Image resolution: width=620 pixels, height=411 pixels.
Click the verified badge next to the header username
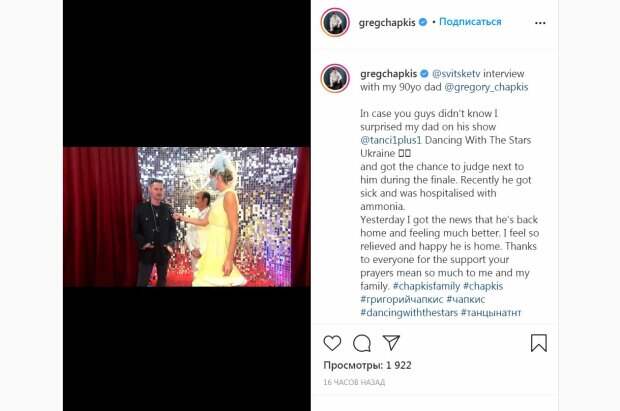click(x=423, y=22)
